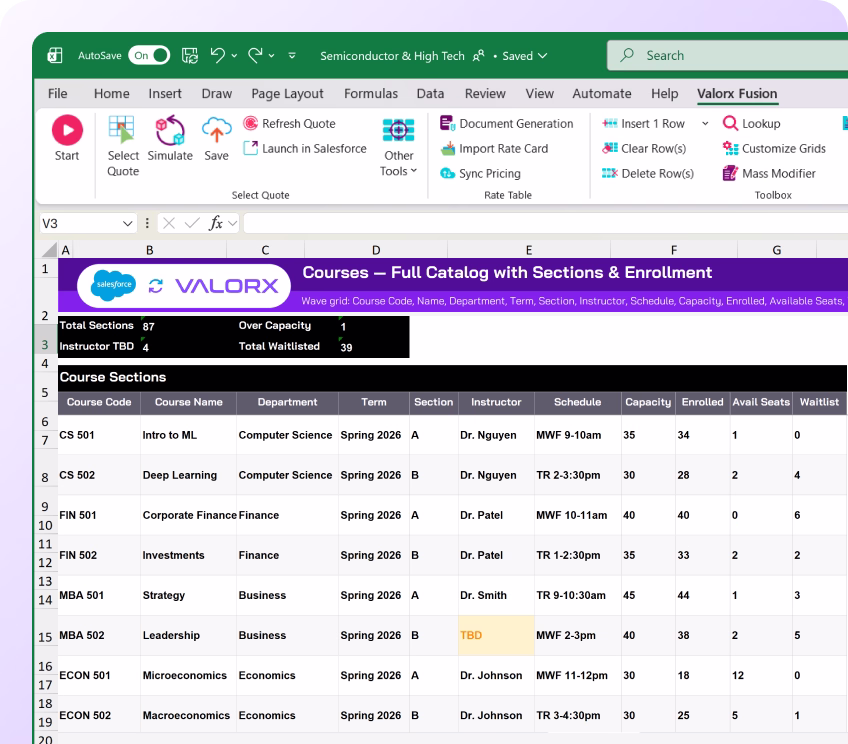848x744 pixels.
Task: Expand the Saved status chevron
Action: pos(543,56)
